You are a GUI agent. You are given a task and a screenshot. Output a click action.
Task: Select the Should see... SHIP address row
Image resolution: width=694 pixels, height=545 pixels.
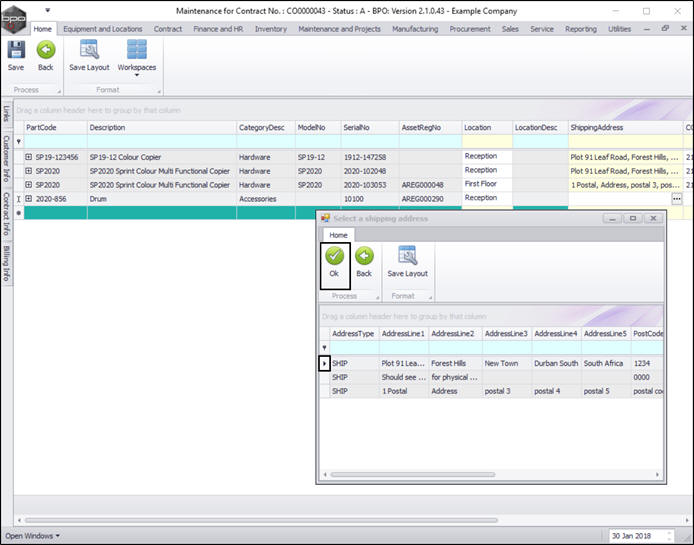coord(491,377)
